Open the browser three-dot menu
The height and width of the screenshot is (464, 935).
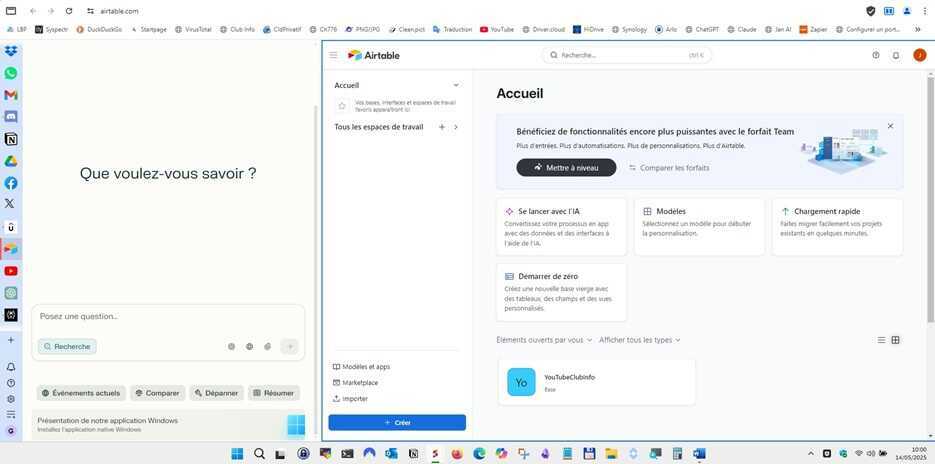[x=924, y=11]
